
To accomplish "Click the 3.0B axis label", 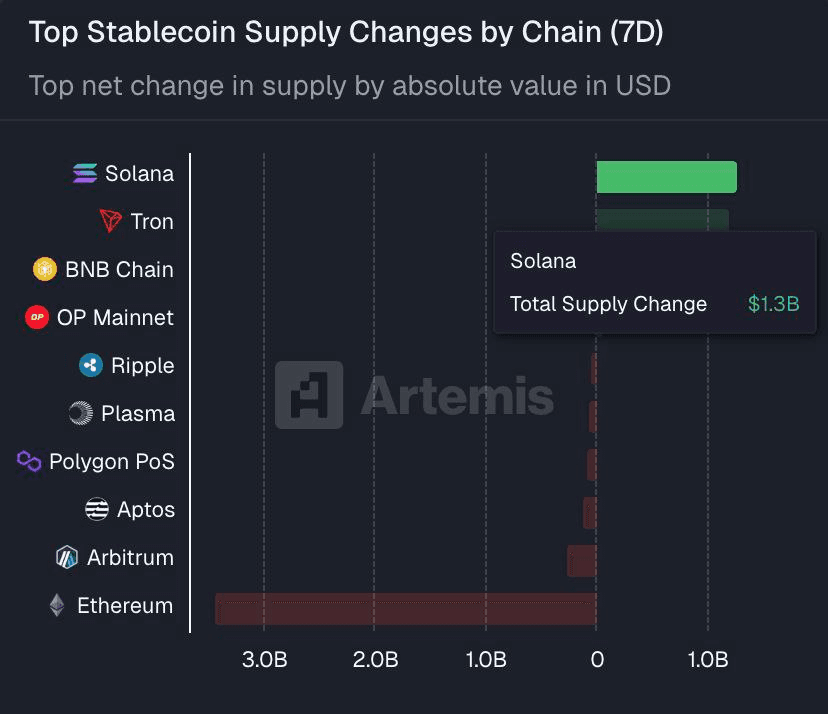I will tap(264, 660).
